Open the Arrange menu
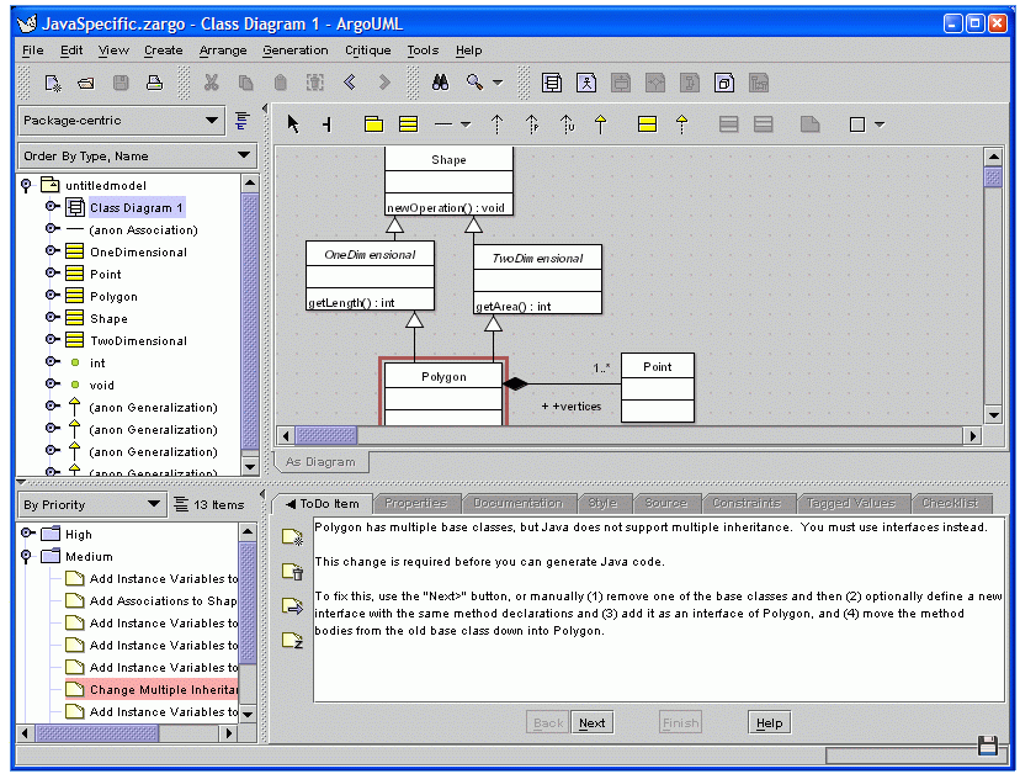 click(222, 50)
